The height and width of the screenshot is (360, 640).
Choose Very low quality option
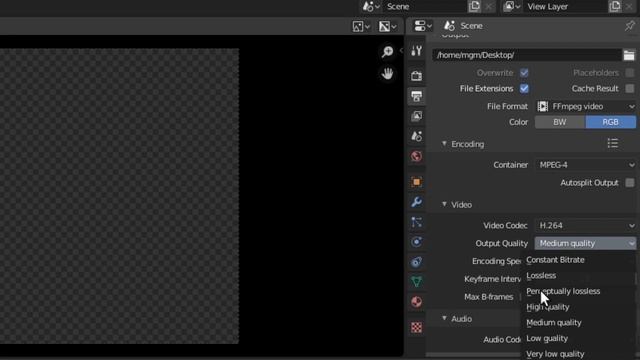[579, 354]
